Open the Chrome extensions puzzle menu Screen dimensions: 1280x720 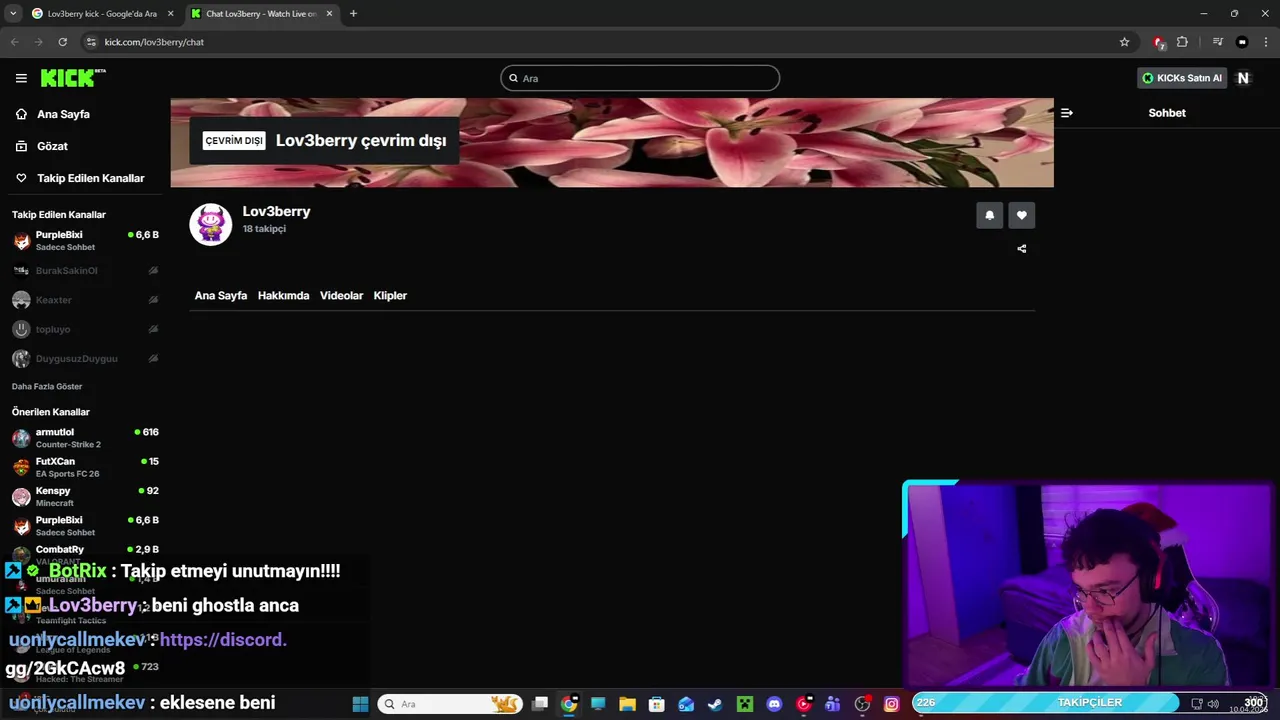click(1182, 42)
